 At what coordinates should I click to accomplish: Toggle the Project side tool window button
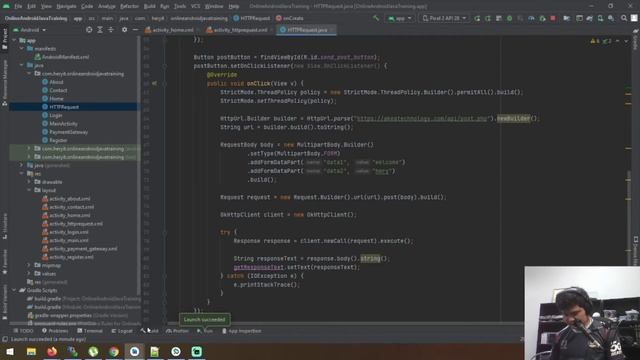click(x=4, y=39)
